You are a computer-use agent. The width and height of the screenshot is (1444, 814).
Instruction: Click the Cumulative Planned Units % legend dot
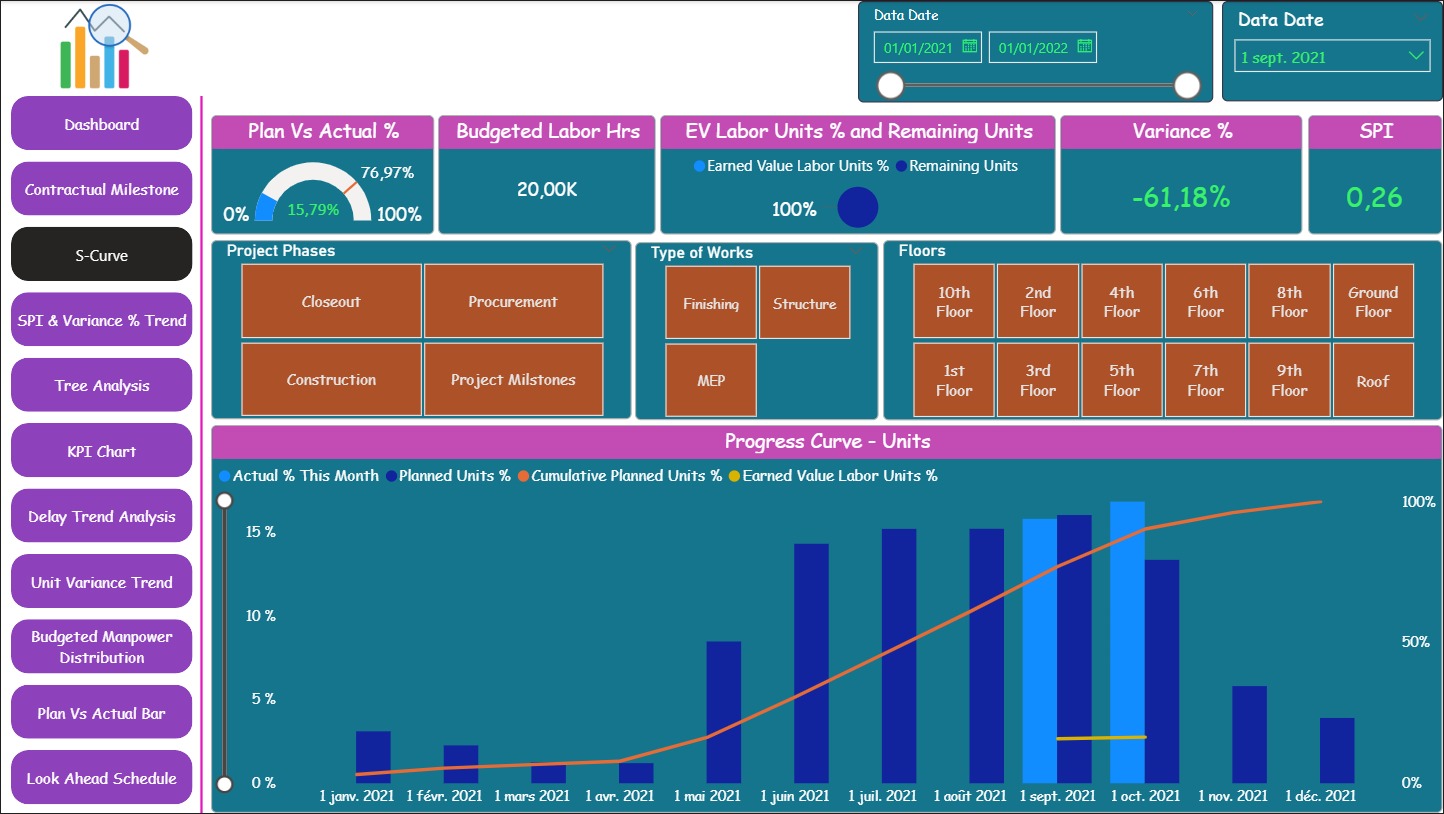[523, 476]
